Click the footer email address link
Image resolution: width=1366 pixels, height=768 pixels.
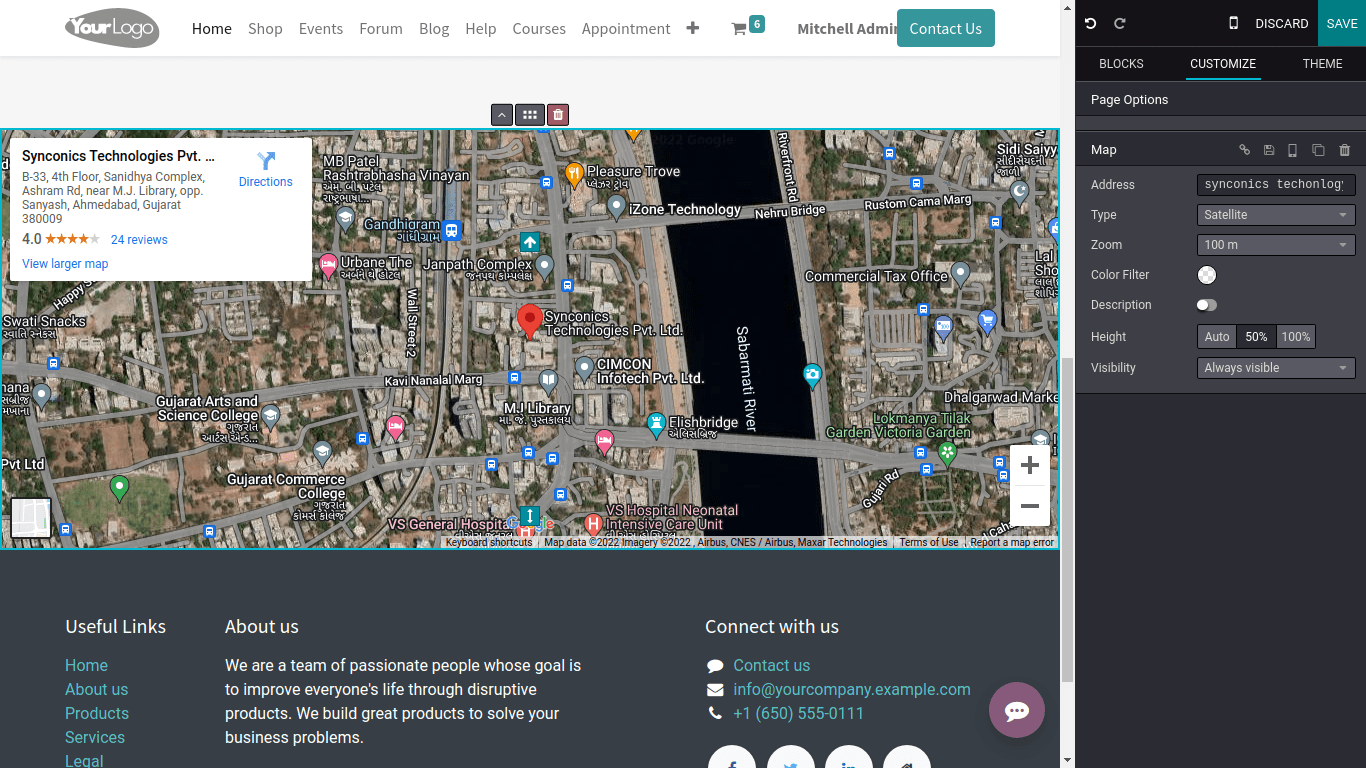852,689
